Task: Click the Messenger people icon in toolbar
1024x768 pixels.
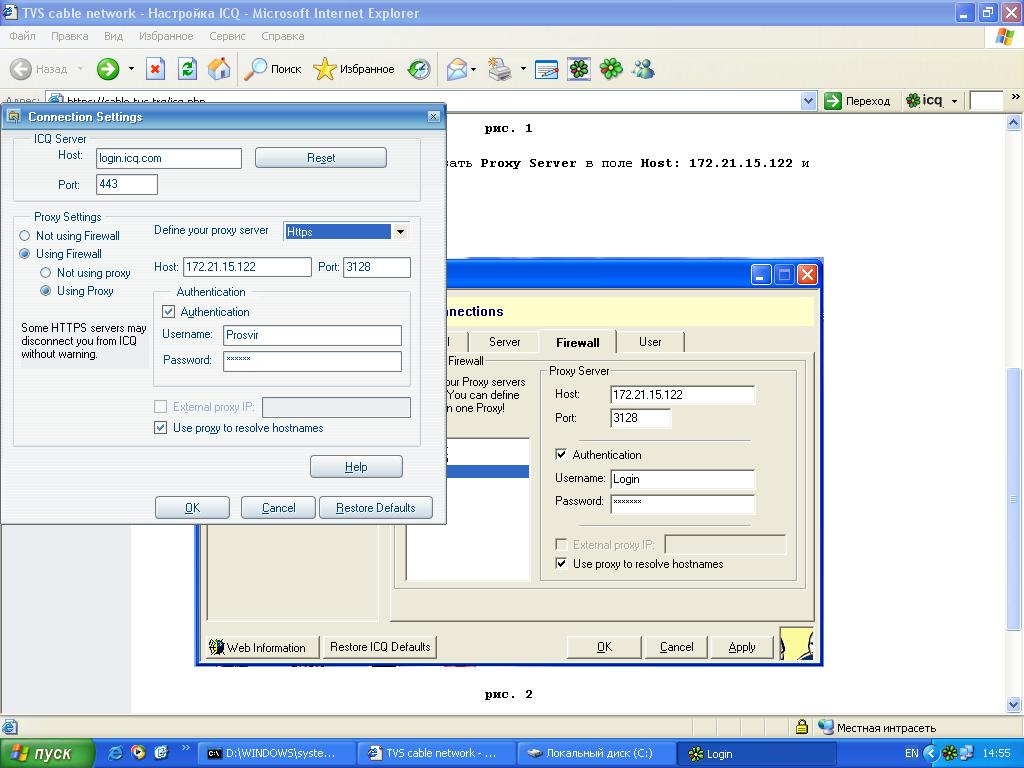Action: point(643,69)
